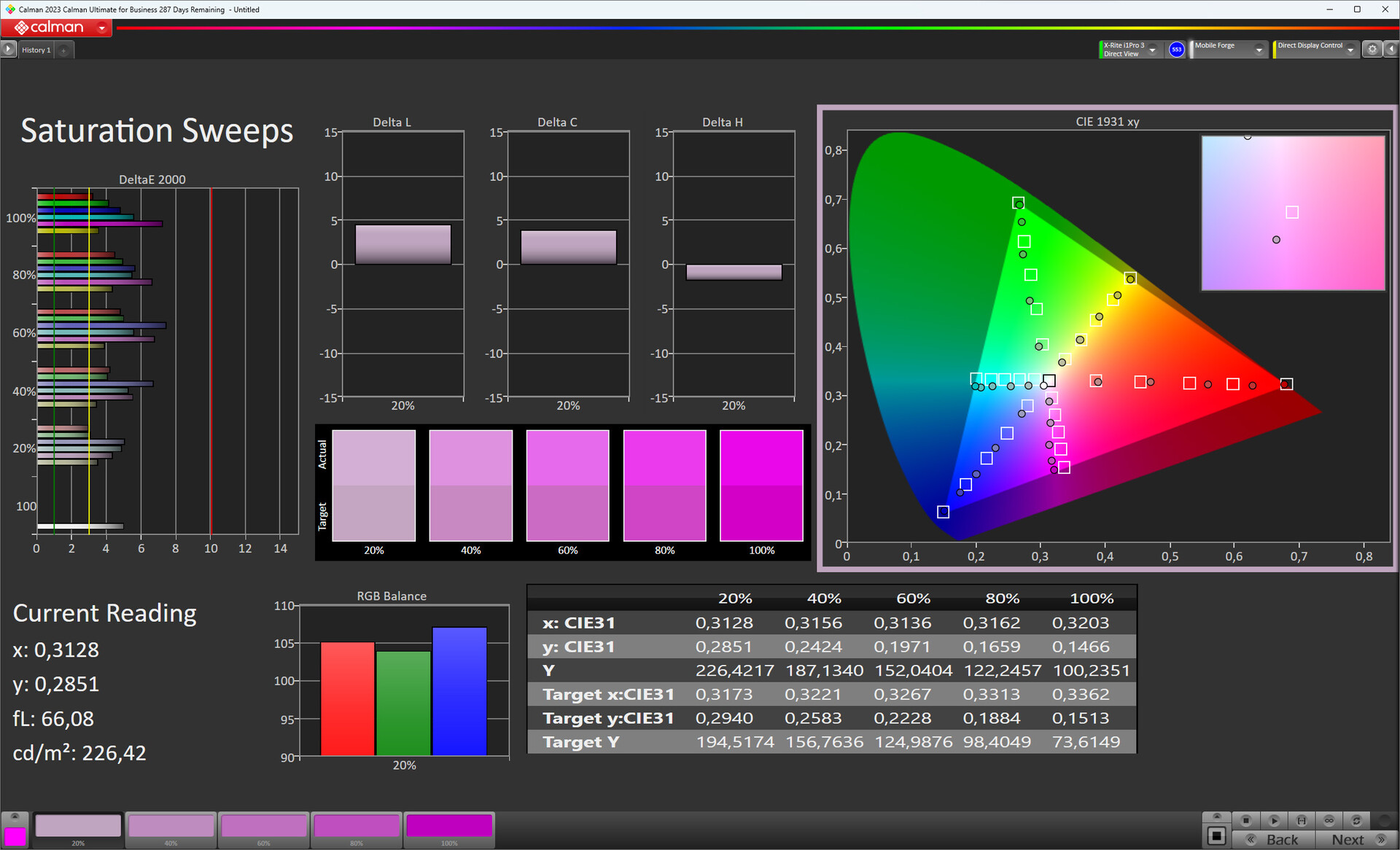The width and height of the screenshot is (1400, 850).
Task: Click the cd/m²: 226,42 reading
Action: 79,753
